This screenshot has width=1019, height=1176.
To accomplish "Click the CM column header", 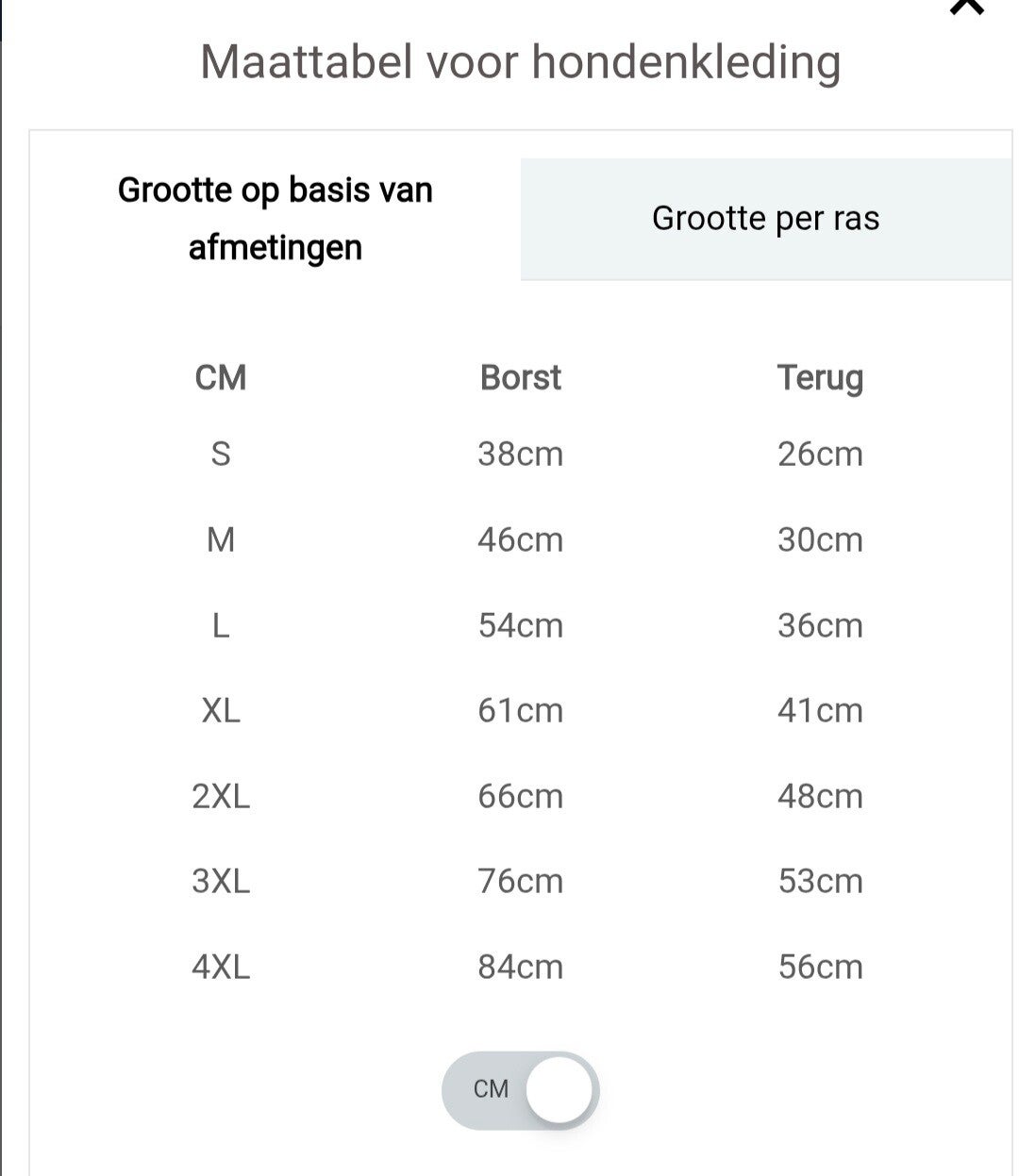I will (x=221, y=378).
